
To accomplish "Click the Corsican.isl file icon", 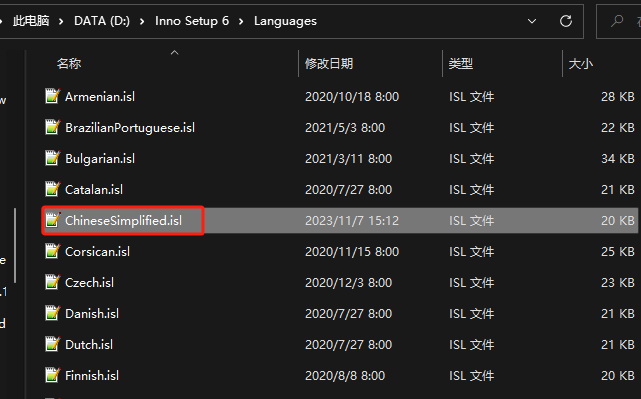I will point(52,251).
